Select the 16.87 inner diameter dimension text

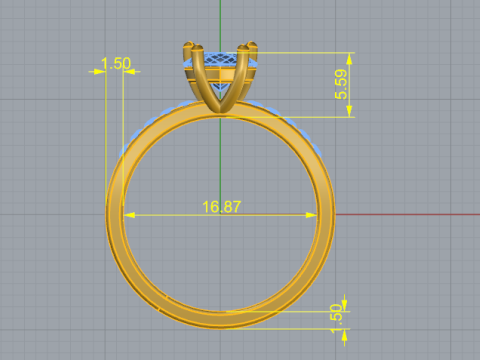(x=221, y=207)
